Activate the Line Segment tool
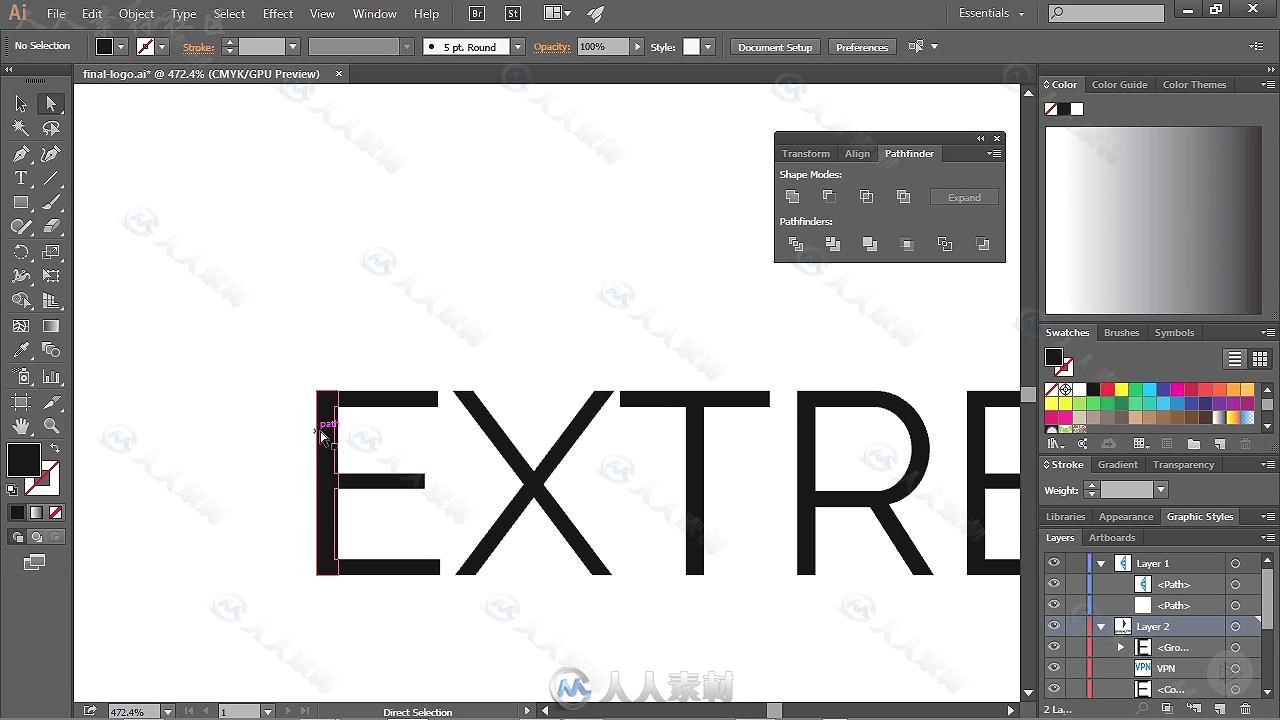1280x720 pixels. 51,178
